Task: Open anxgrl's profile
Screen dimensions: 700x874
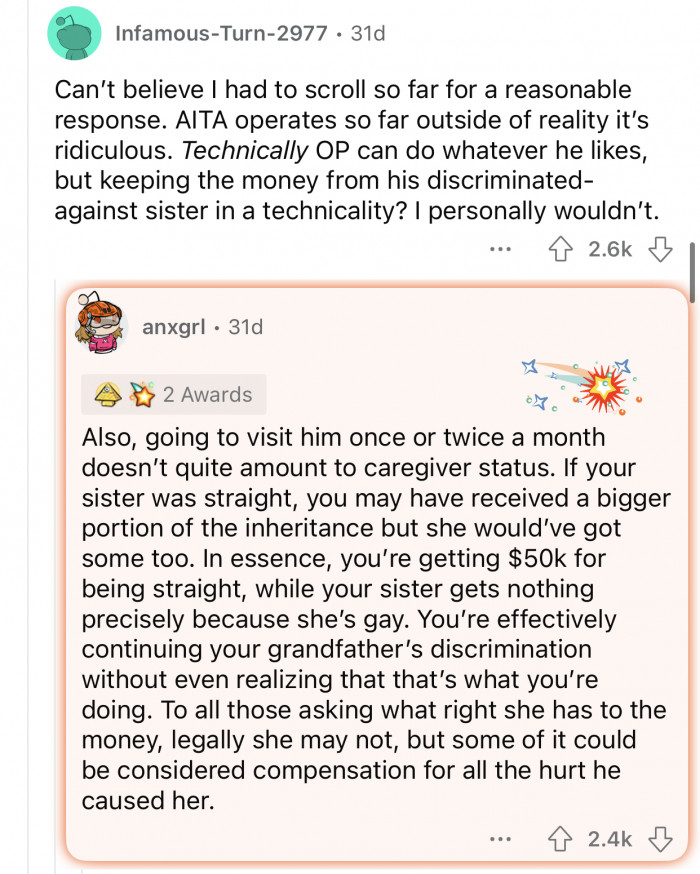Action: tap(172, 325)
